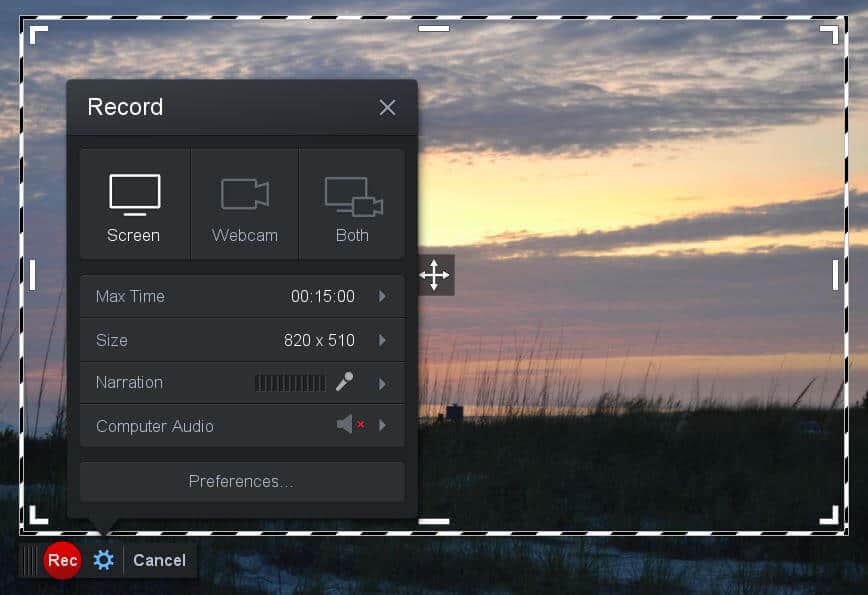Click the move crosshair handle icon
This screenshot has height=595, width=868.
(x=435, y=275)
